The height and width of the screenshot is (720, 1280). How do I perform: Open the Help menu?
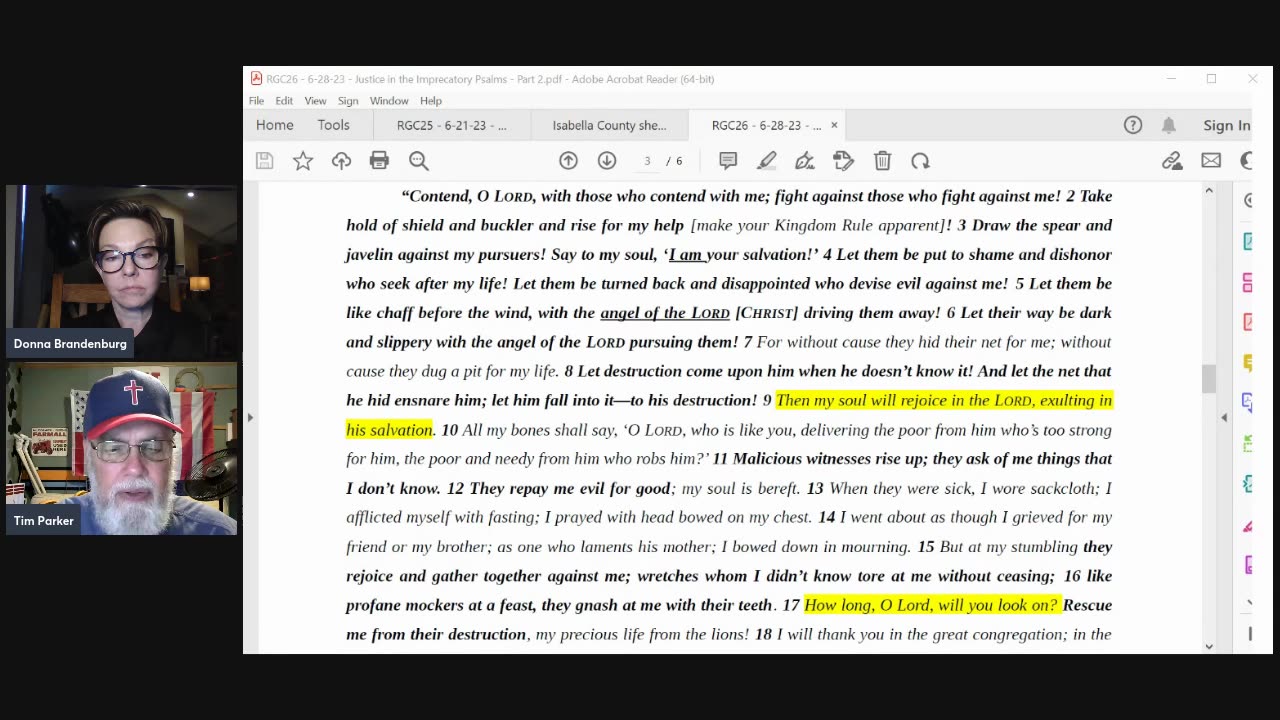(x=431, y=101)
